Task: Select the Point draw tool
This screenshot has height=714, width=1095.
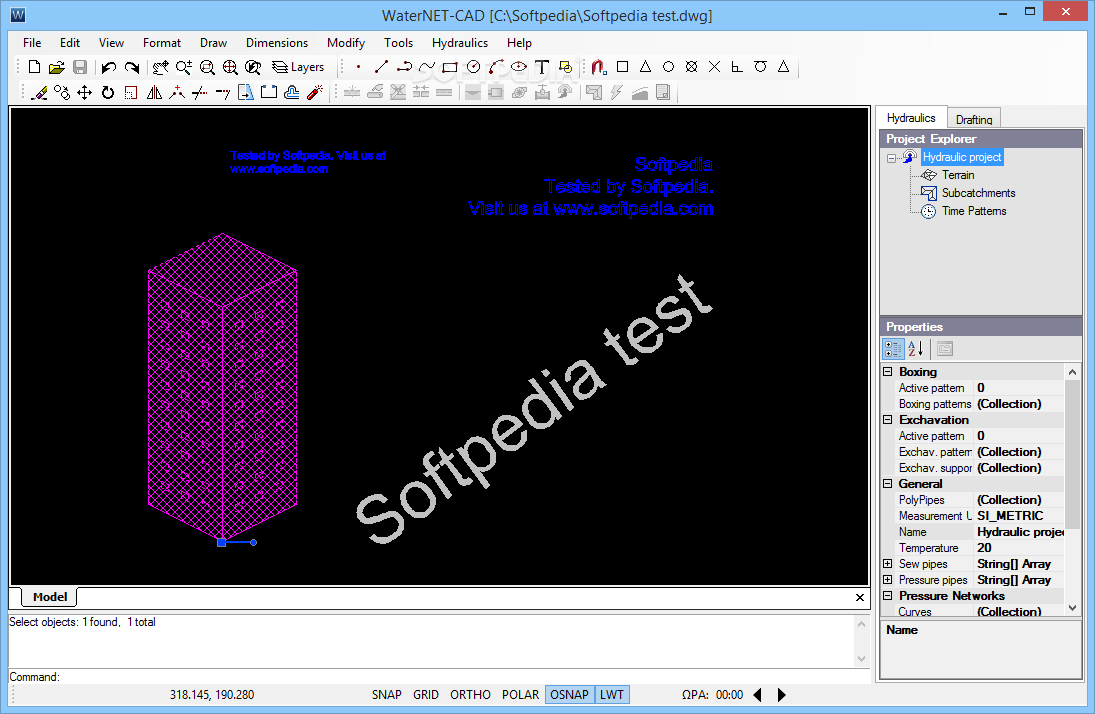Action: [x=358, y=67]
